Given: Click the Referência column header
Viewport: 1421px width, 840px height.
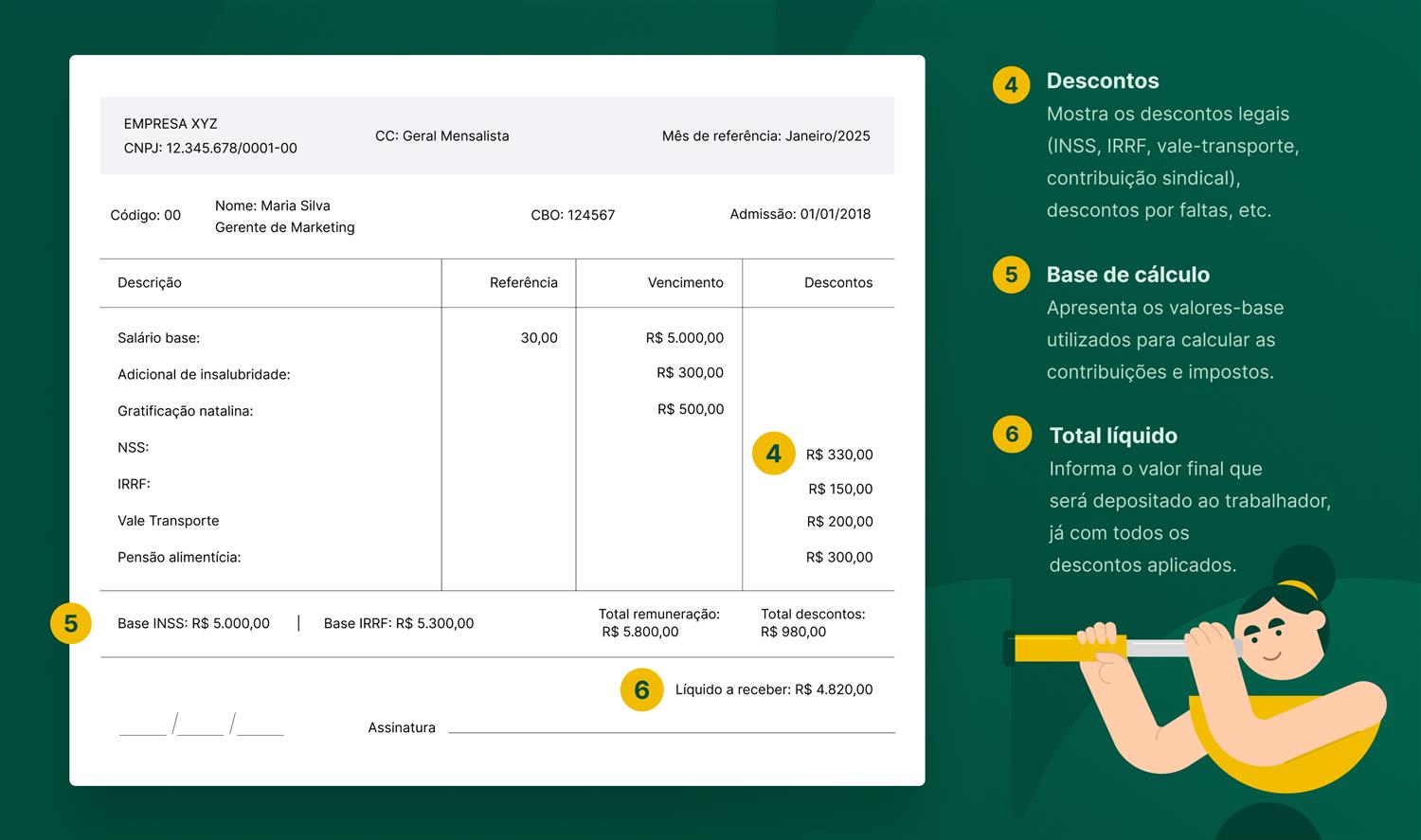Looking at the screenshot, I should tap(523, 282).
